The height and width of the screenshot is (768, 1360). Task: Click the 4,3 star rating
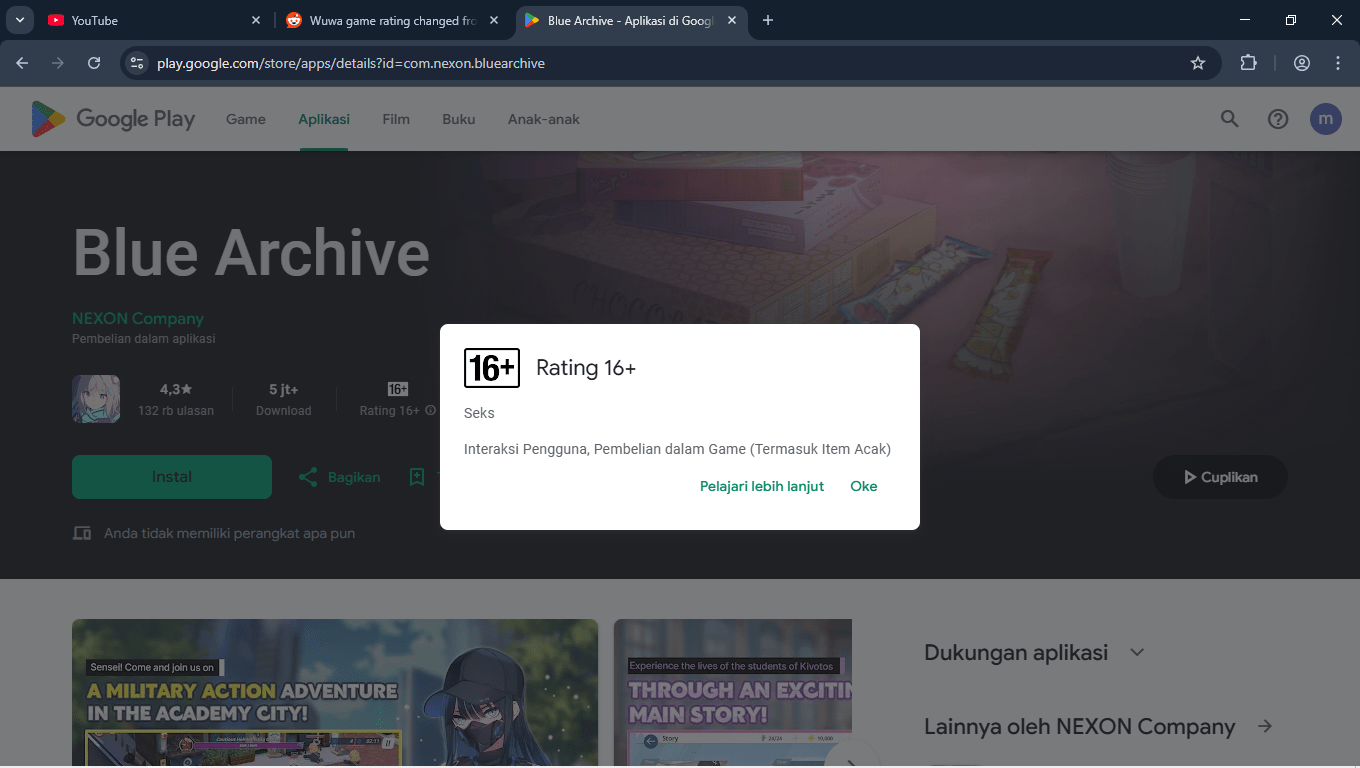[176, 389]
